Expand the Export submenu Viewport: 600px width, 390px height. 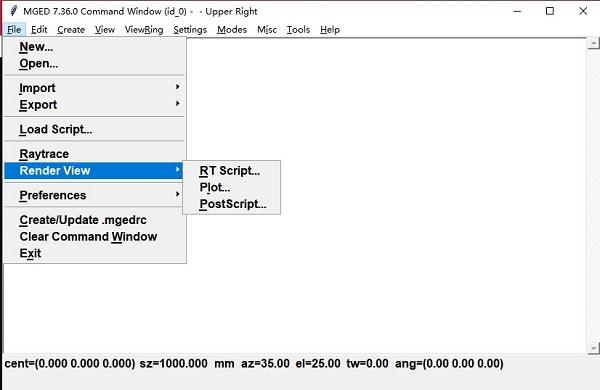(95, 104)
